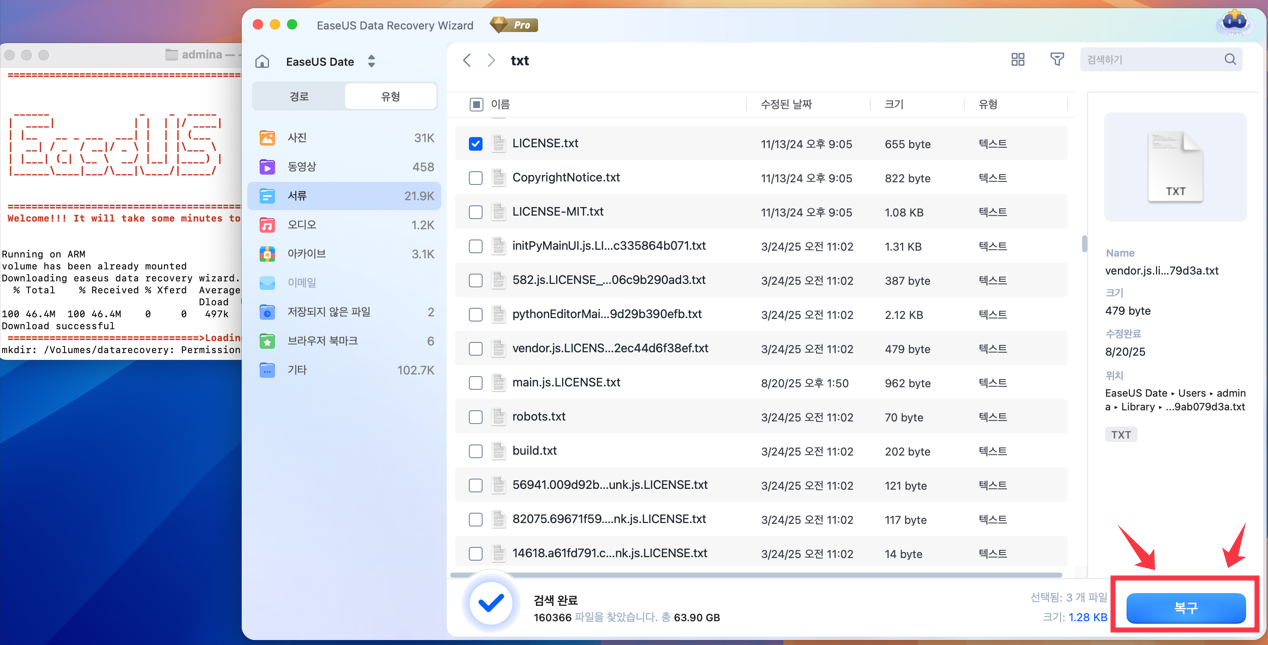Sort files by 수정된 날짜 column
Screen dimensions: 1268x645
click(786, 104)
